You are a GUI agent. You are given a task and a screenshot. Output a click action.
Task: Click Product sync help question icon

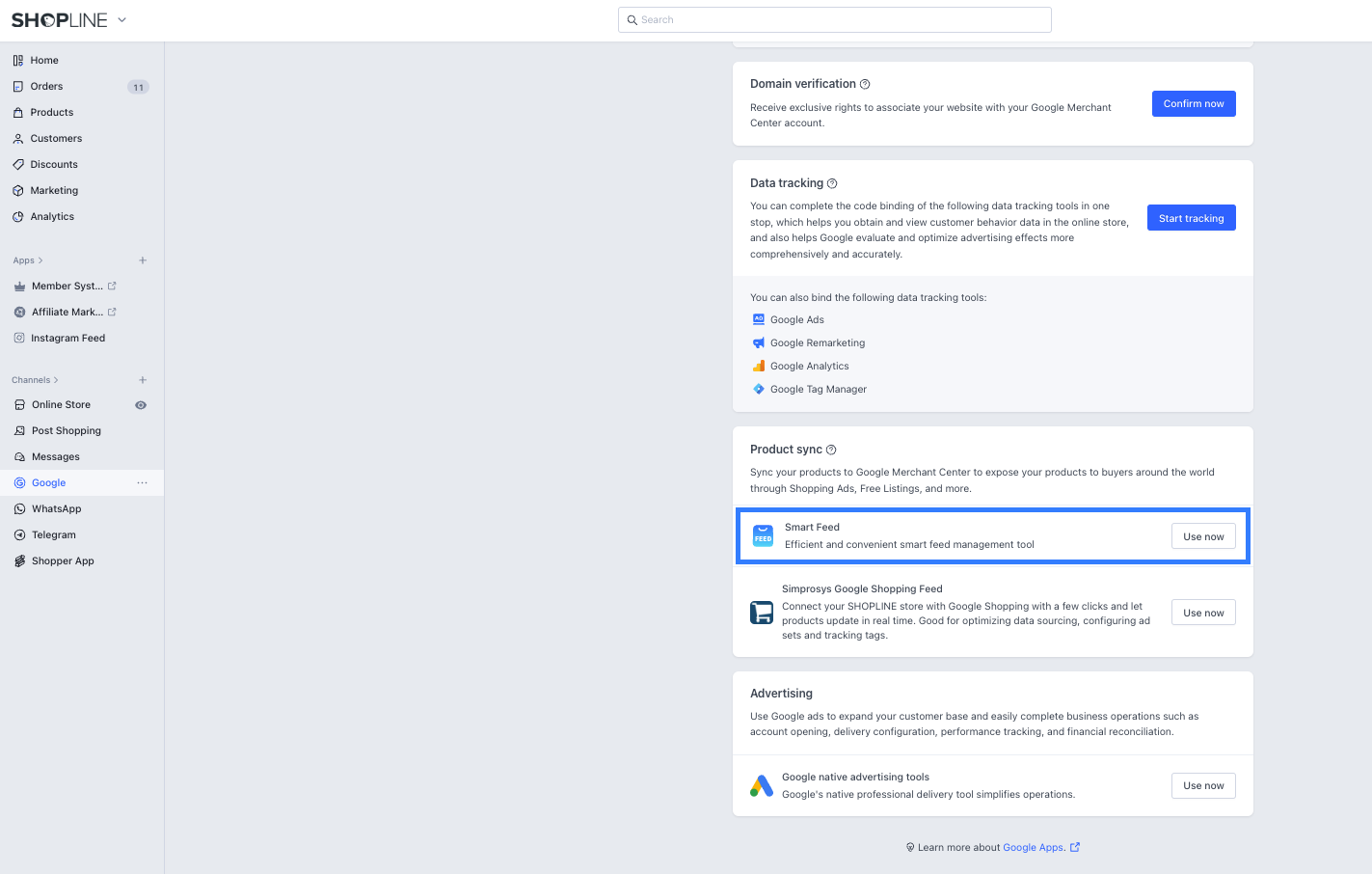coord(831,450)
